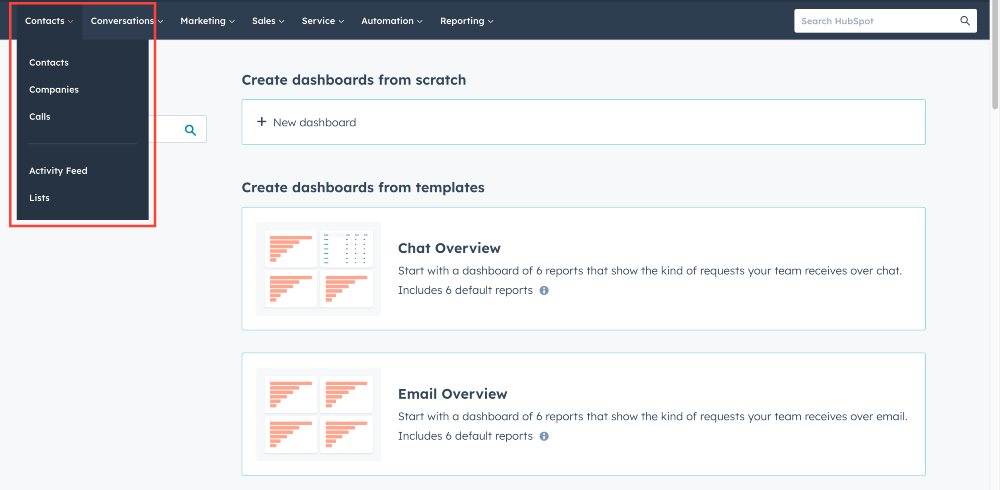Open Activity Feed from the dropdown

58,171
